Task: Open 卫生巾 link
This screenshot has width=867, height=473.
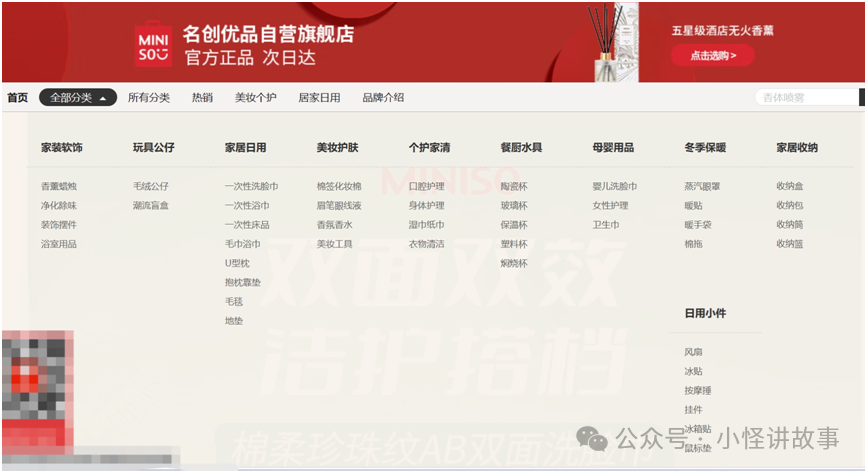Action: 606,225
